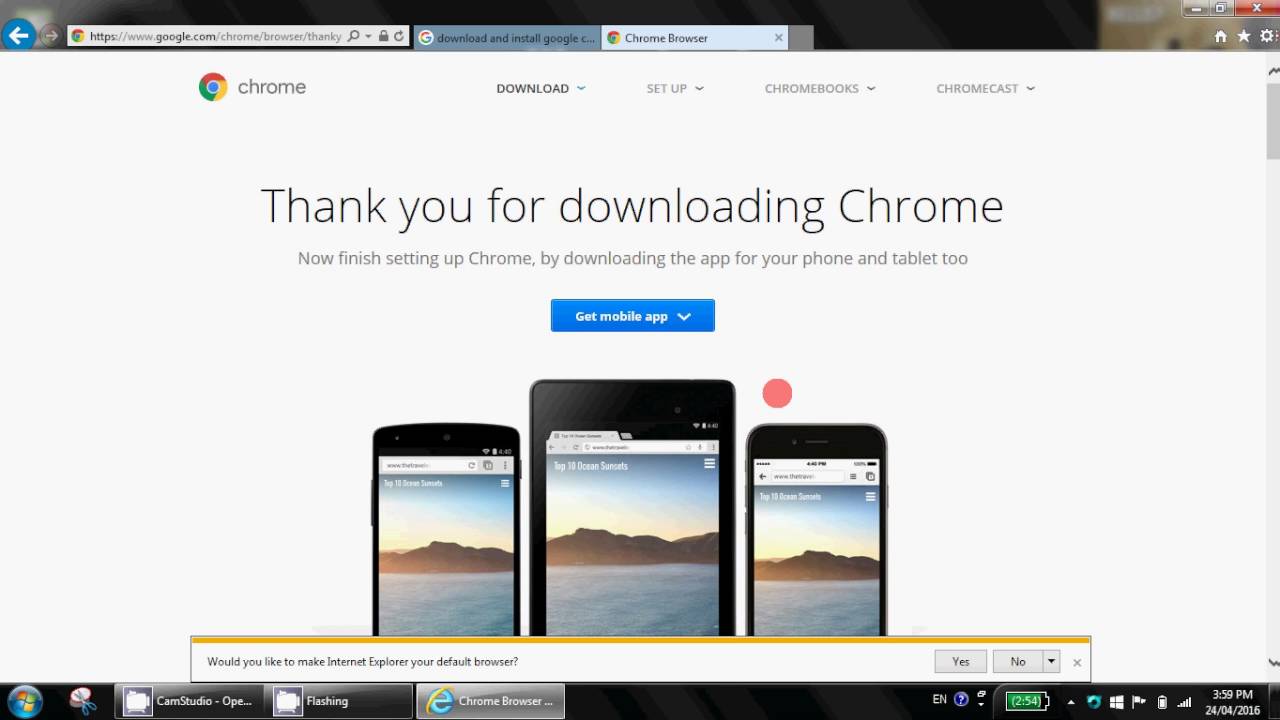1280x720 pixels.
Task: Open the SET UP menu
Action: pyautogui.click(x=675, y=88)
